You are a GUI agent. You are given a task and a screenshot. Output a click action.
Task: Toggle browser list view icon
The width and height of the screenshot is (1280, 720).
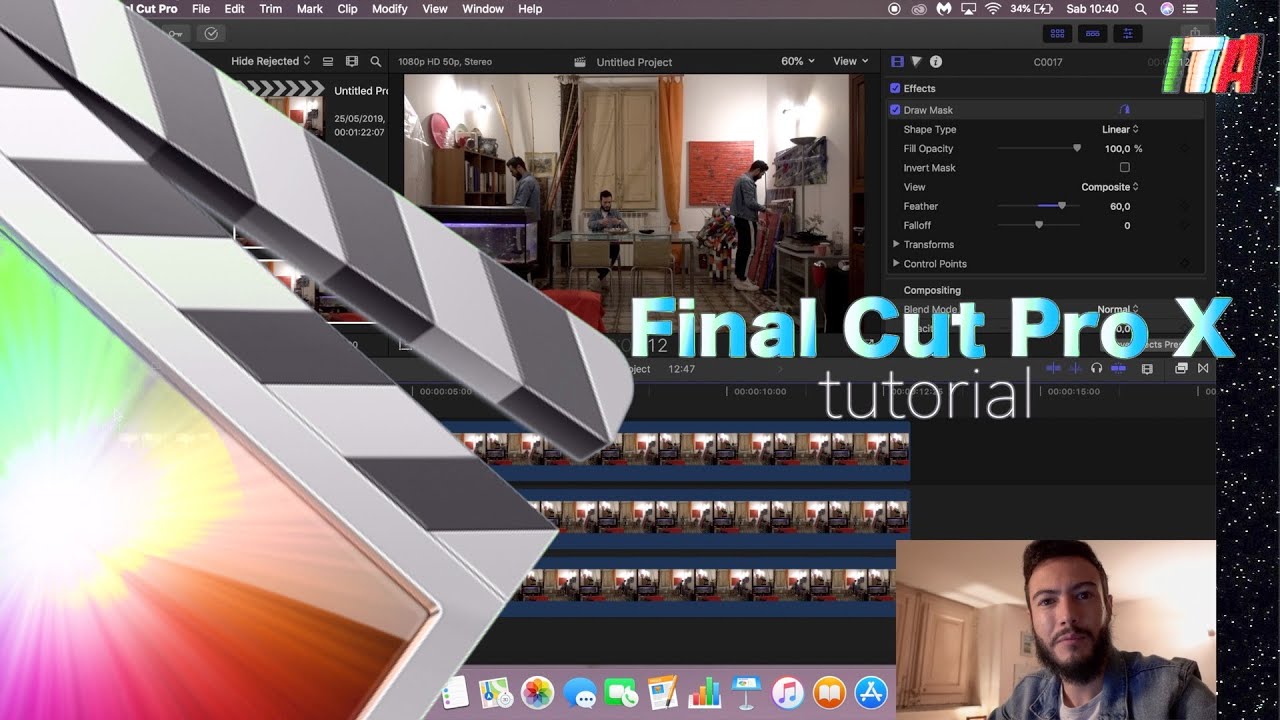point(328,62)
